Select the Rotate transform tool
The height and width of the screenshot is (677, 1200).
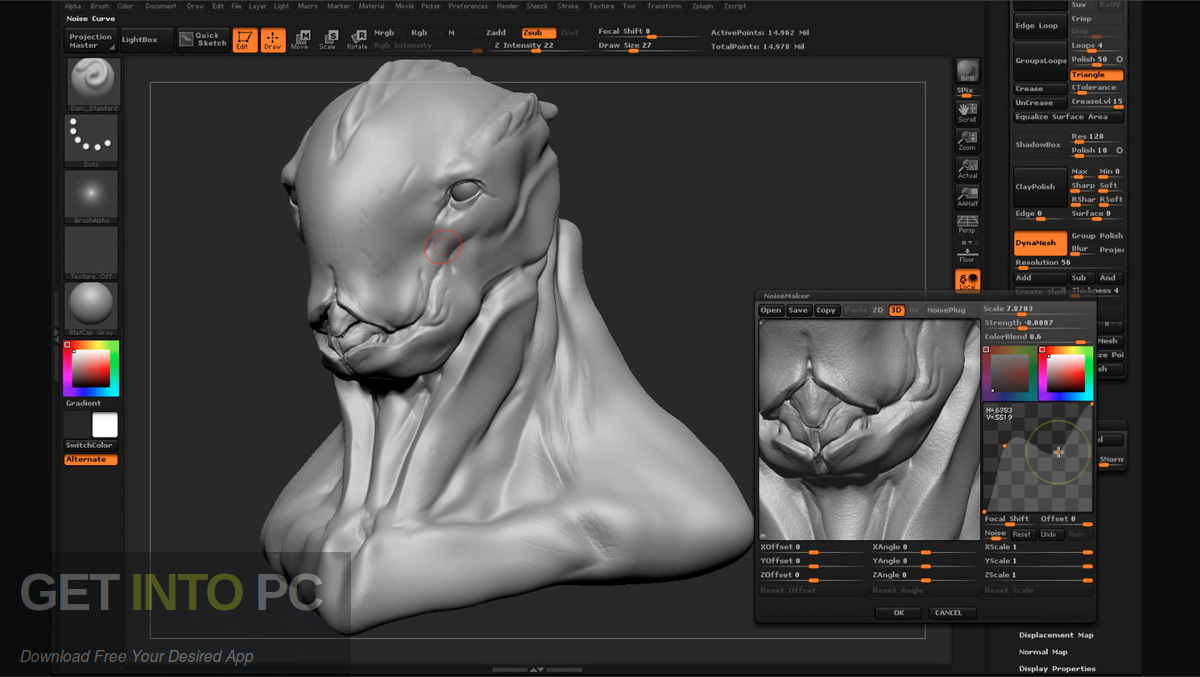[x=356, y=39]
